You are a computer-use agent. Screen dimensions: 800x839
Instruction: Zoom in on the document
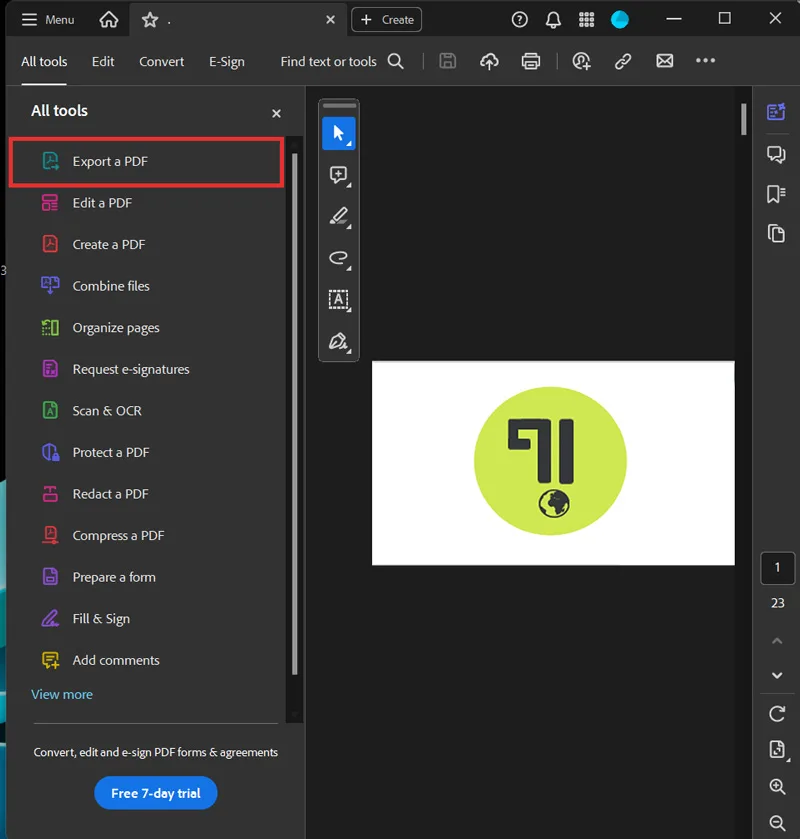click(777, 787)
